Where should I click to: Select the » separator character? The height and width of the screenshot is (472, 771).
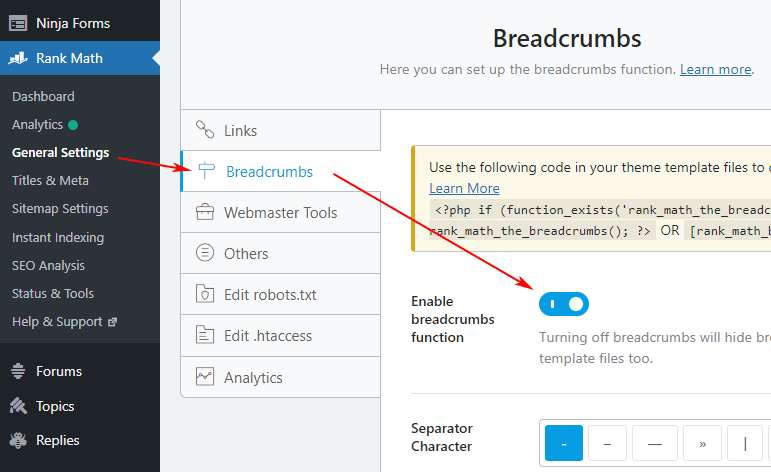point(702,443)
